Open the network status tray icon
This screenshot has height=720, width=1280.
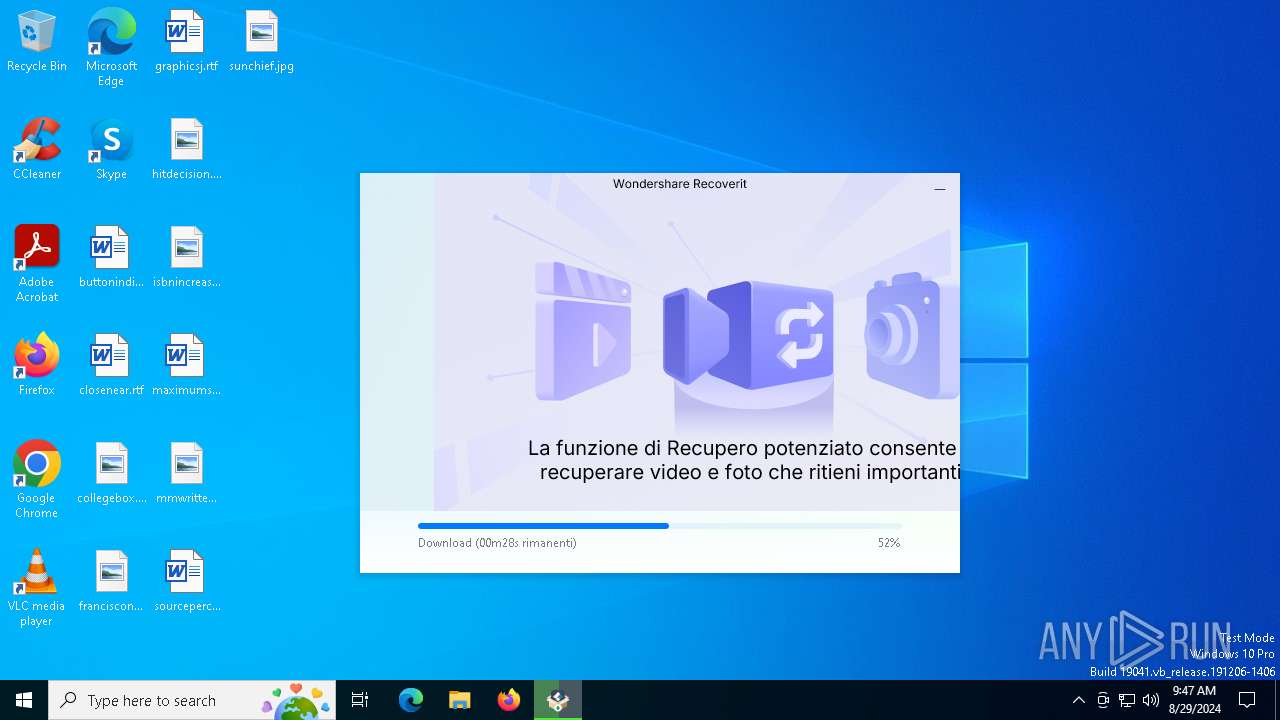tap(1127, 700)
